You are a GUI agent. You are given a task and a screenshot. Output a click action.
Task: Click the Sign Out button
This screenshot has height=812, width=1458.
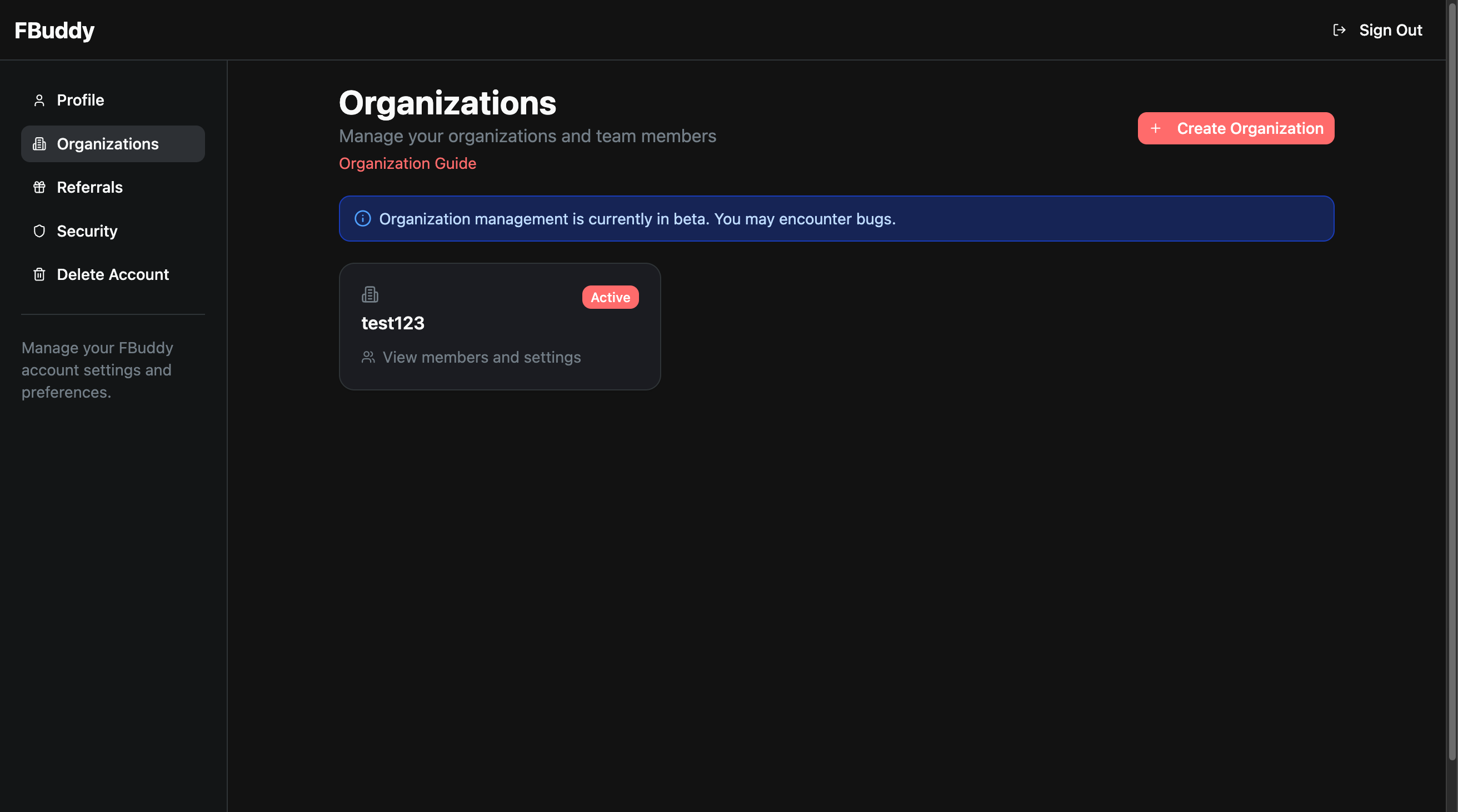click(x=1377, y=30)
